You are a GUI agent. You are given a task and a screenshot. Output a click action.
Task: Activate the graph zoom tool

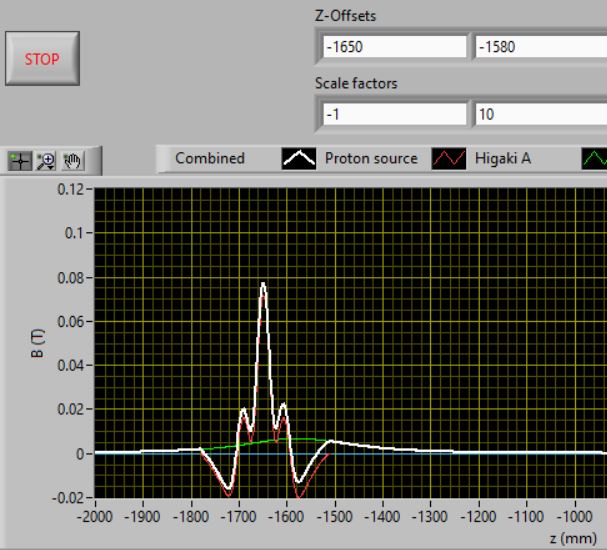click(43, 160)
